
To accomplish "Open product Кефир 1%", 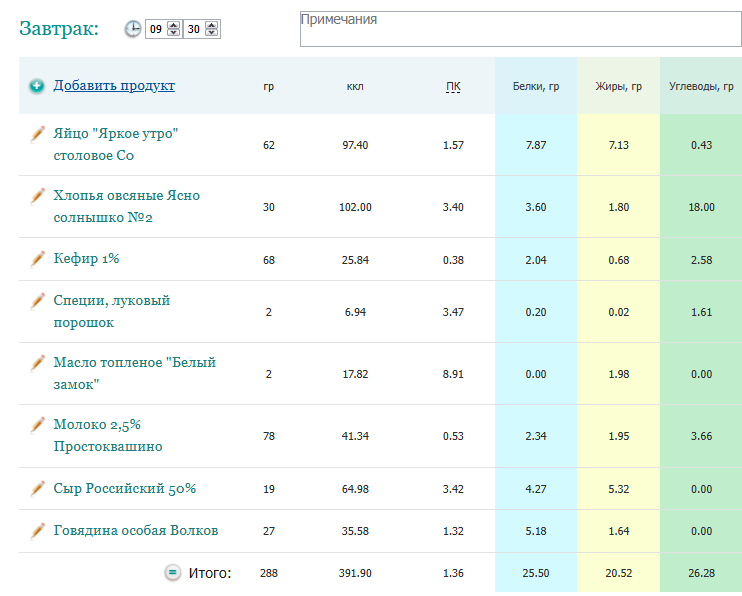I will point(86,258).
